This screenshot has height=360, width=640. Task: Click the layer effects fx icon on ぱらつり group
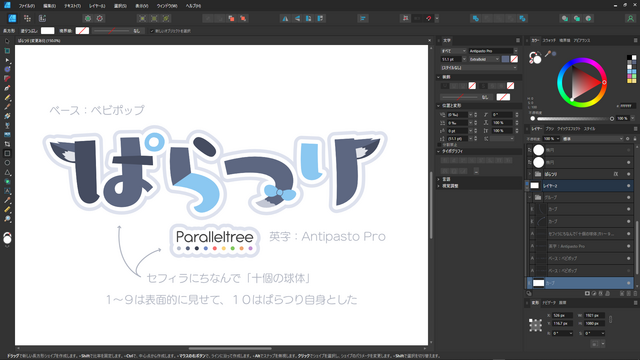[x=616, y=174]
